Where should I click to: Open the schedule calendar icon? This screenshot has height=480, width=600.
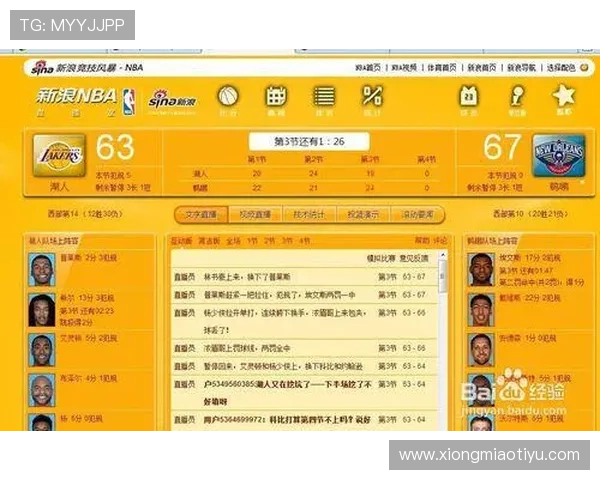(x=275, y=97)
